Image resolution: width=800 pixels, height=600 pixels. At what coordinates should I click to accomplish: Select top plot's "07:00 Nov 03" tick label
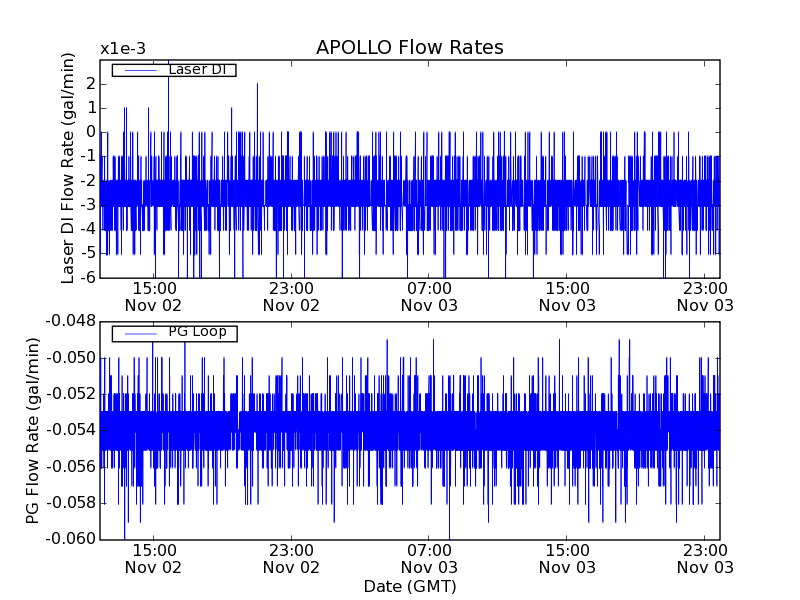pos(429,296)
